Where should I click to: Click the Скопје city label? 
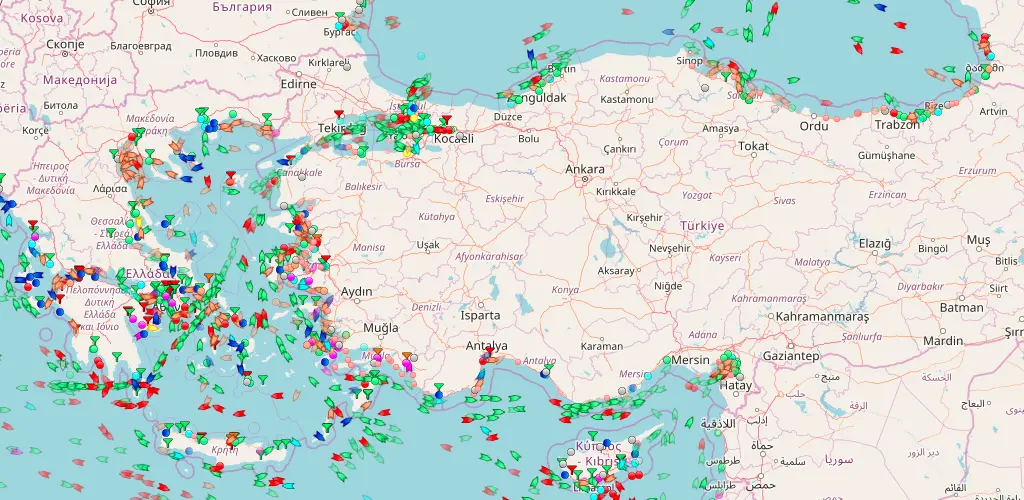click(65, 44)
